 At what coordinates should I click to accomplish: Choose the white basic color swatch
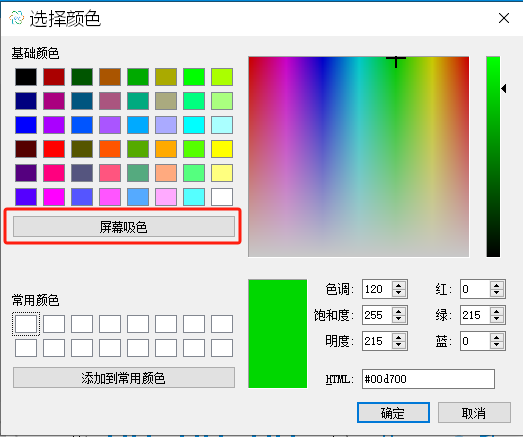click(x=222, y=197)
